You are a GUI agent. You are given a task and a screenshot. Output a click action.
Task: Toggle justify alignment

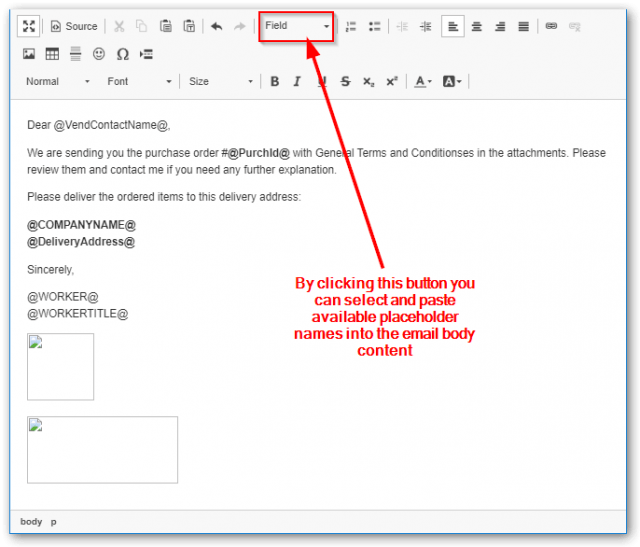pyautogui.click(x=523, y=27)
